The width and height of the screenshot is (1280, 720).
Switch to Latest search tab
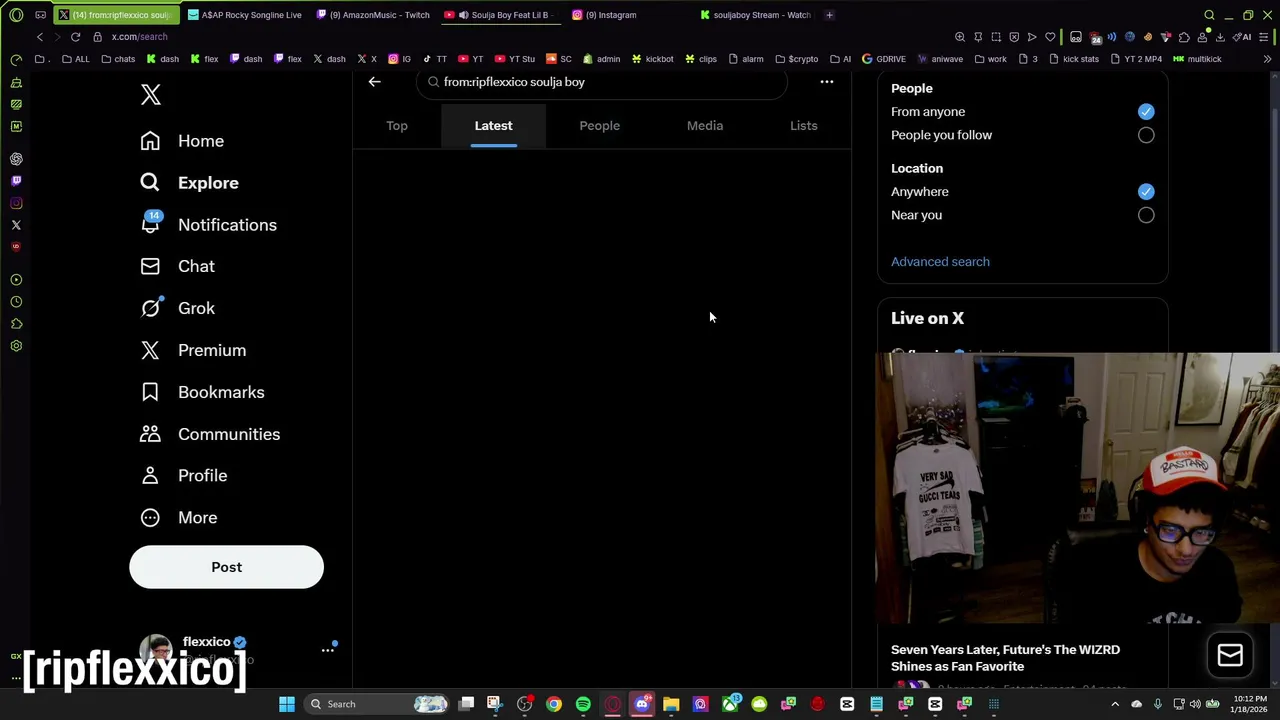click(x=493, y=126)
